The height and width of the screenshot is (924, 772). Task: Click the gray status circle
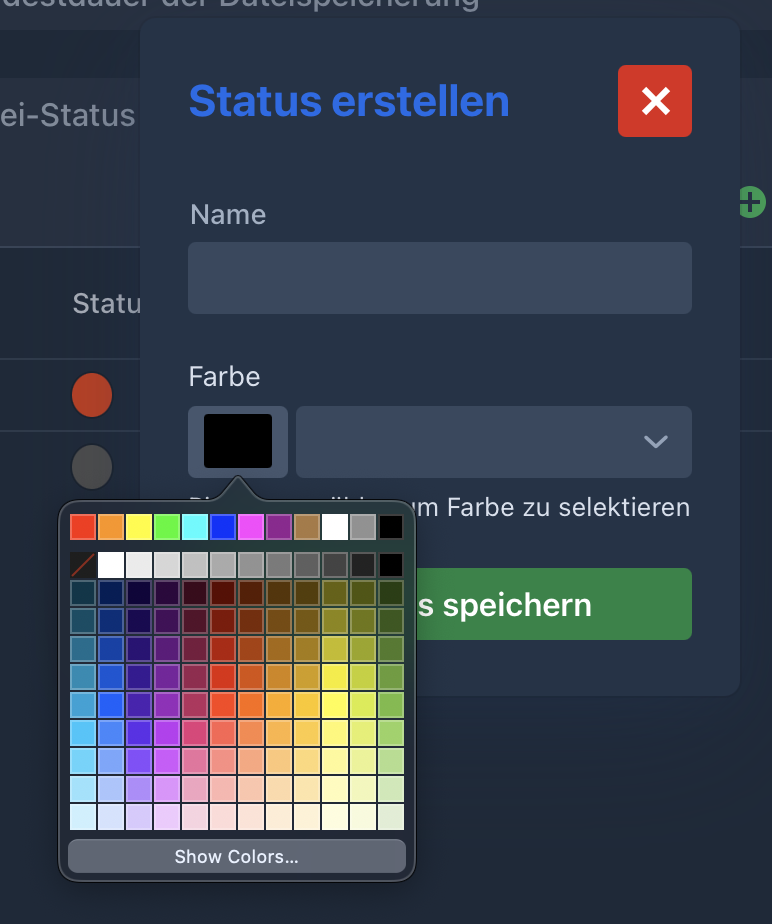click(92, 467)
